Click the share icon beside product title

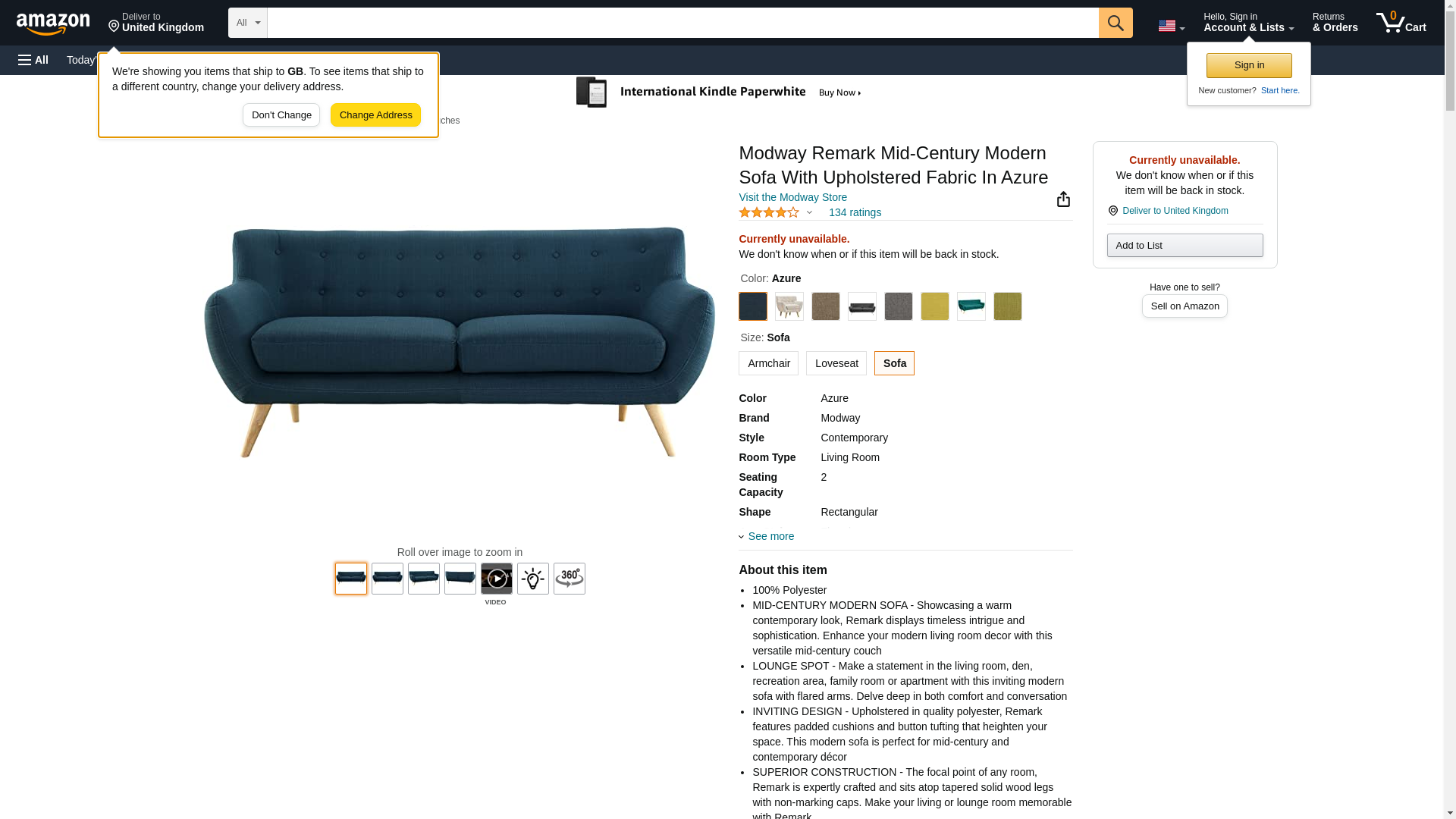tap(1063, 199)
